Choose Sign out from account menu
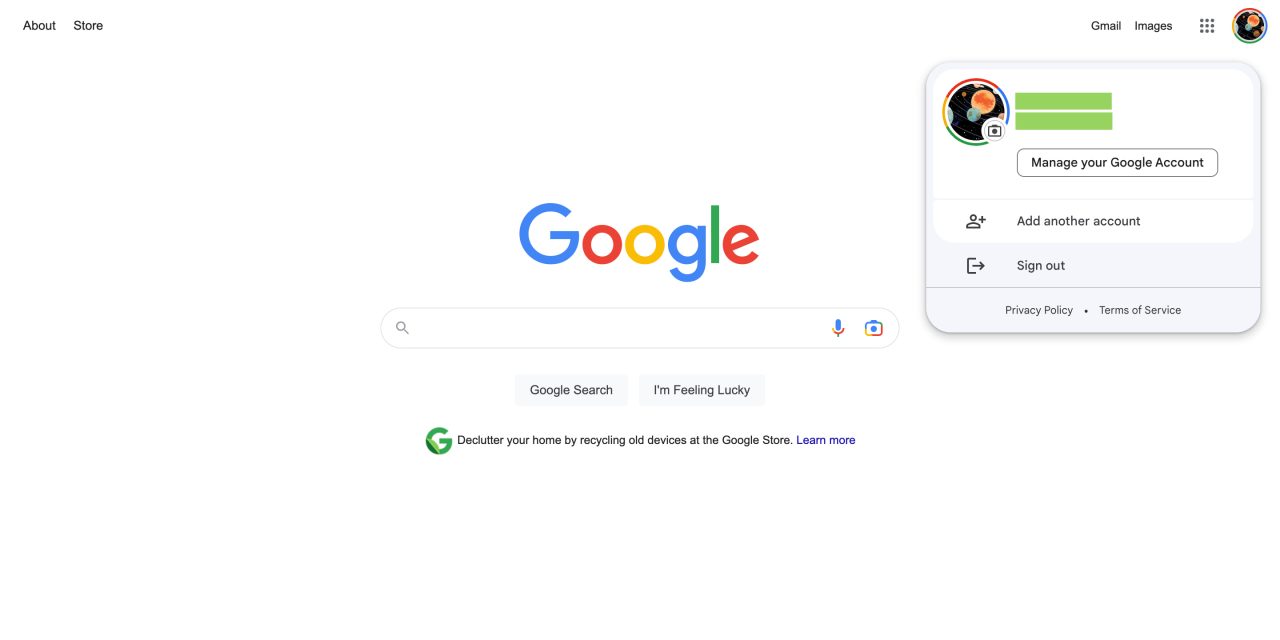 1093,266
